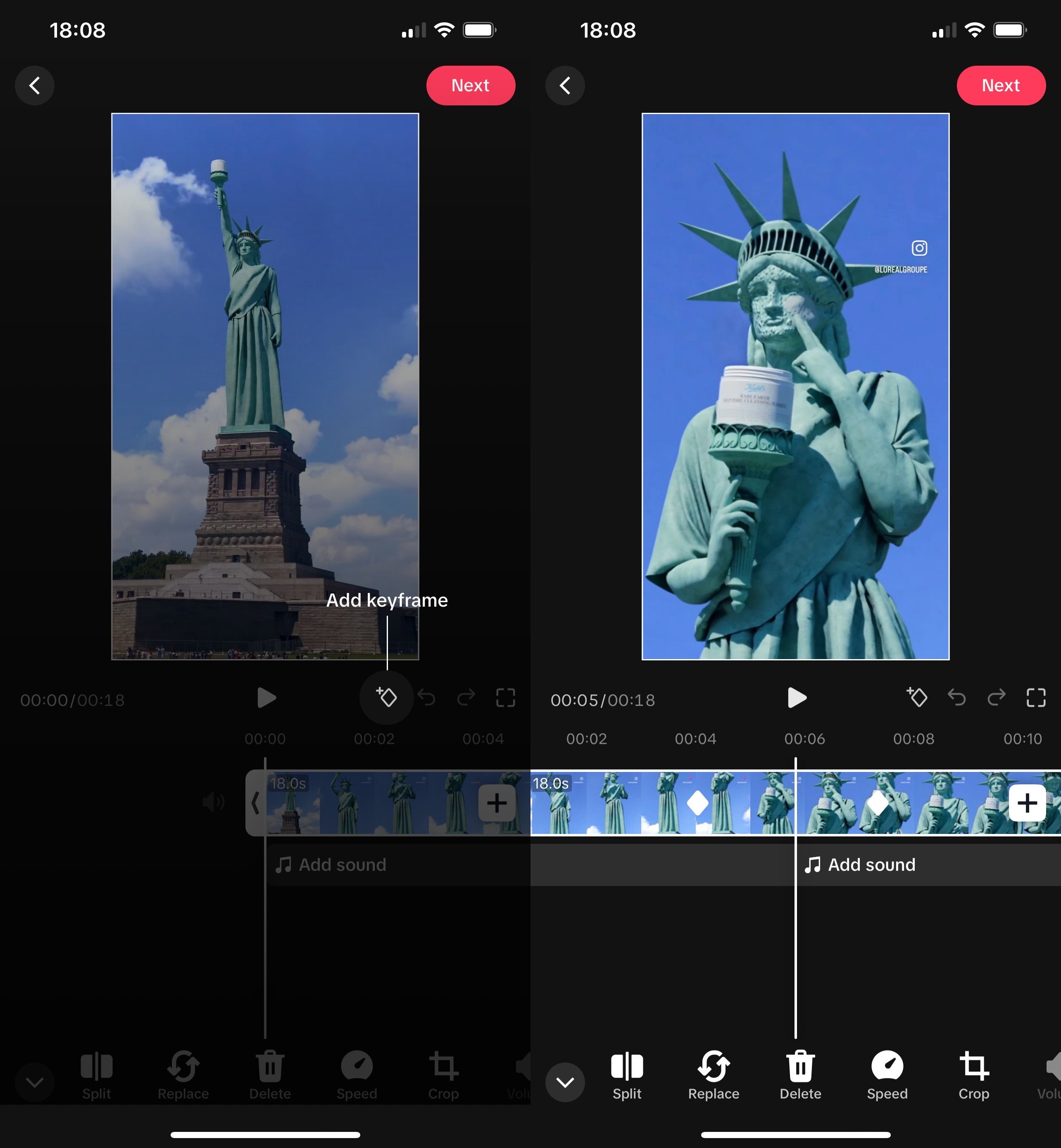
Task: Tap the Wi-Fi status icon, right screen
Action: (x=974, y=30)
